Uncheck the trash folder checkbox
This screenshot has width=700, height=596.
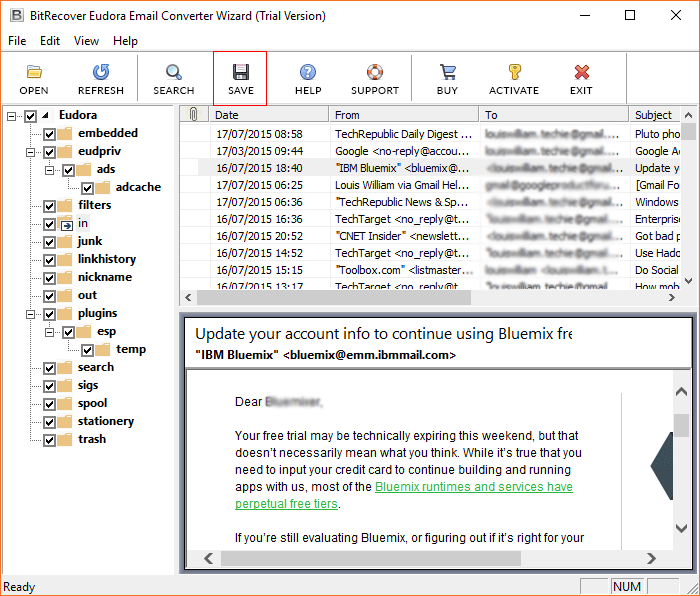tap(50, 440)
